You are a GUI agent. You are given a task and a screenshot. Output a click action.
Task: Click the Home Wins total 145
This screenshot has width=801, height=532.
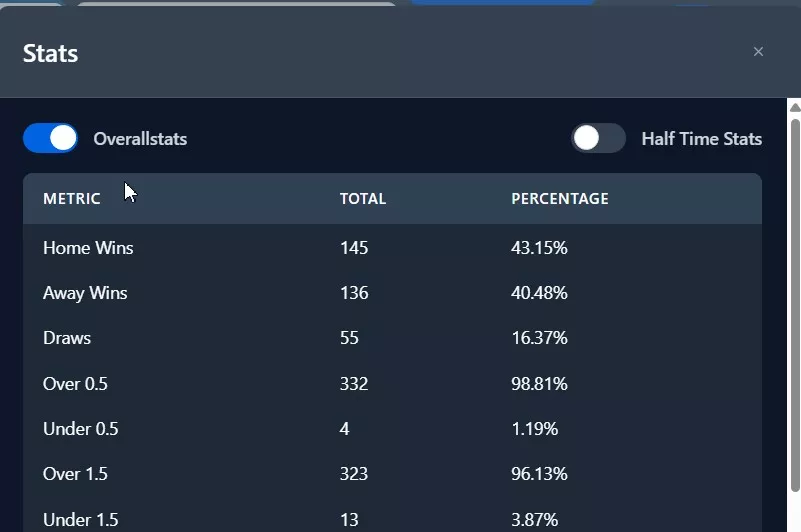354,248
